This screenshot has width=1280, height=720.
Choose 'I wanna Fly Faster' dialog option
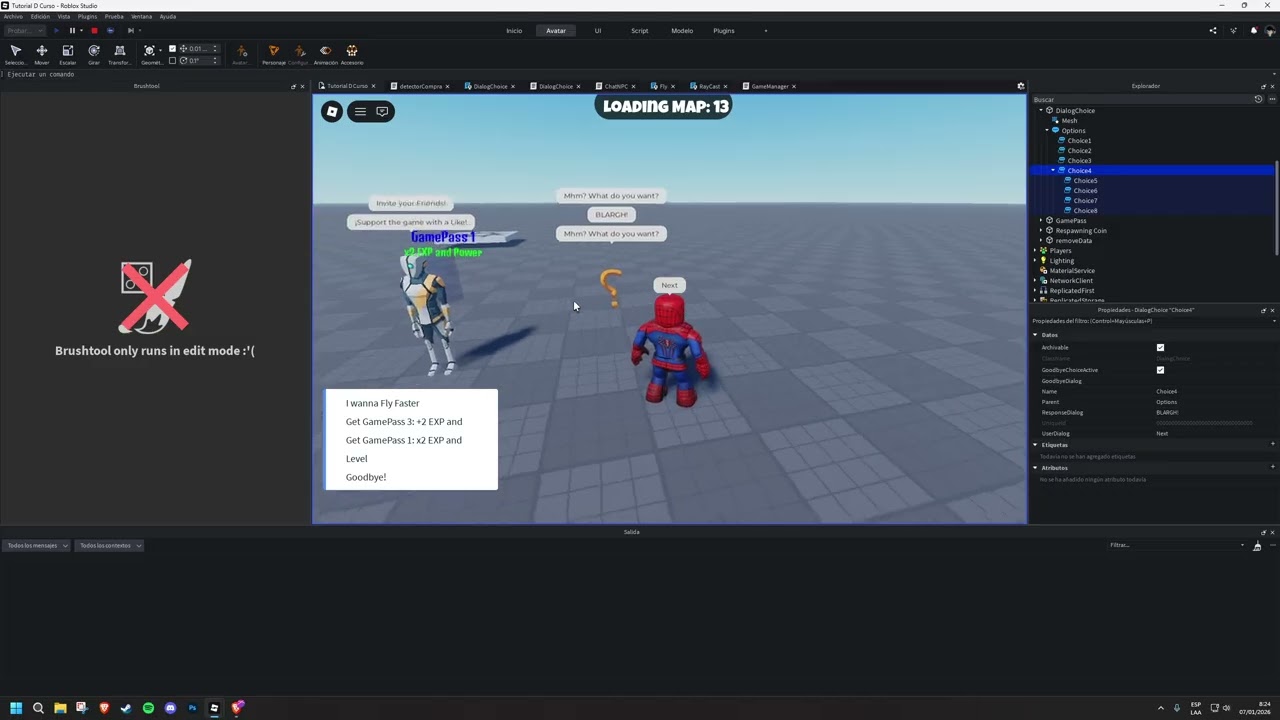(x=383, y=403)
